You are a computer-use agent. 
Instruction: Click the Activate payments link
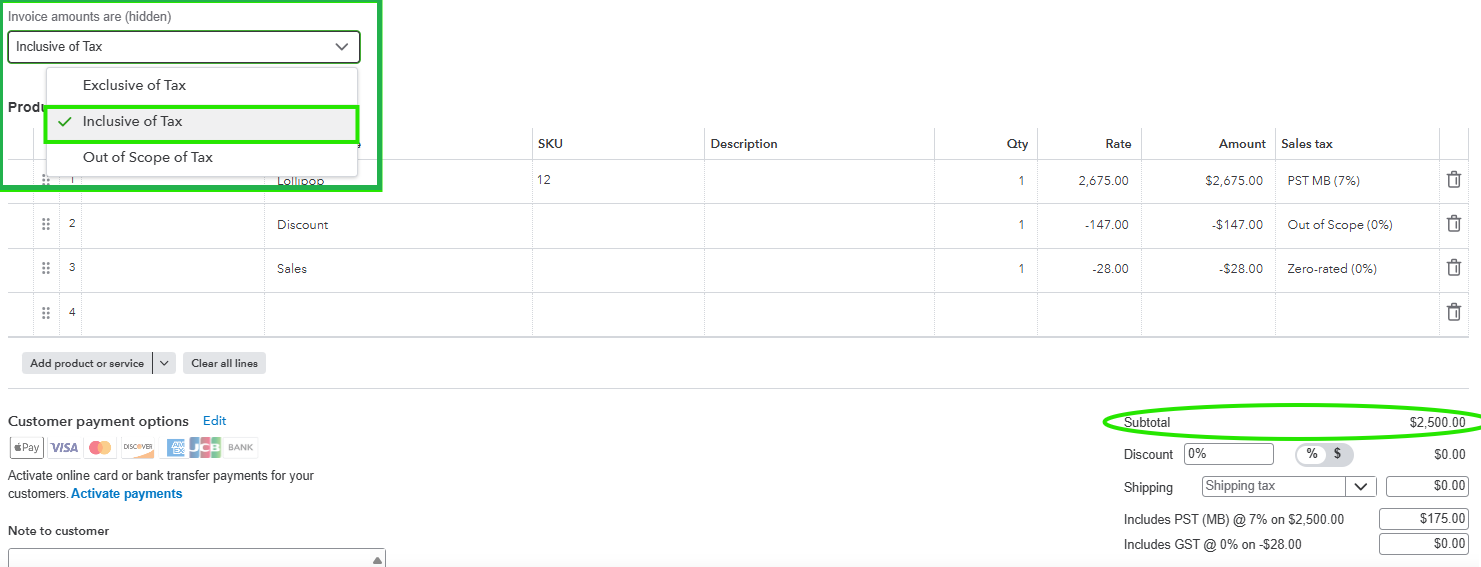126,493
